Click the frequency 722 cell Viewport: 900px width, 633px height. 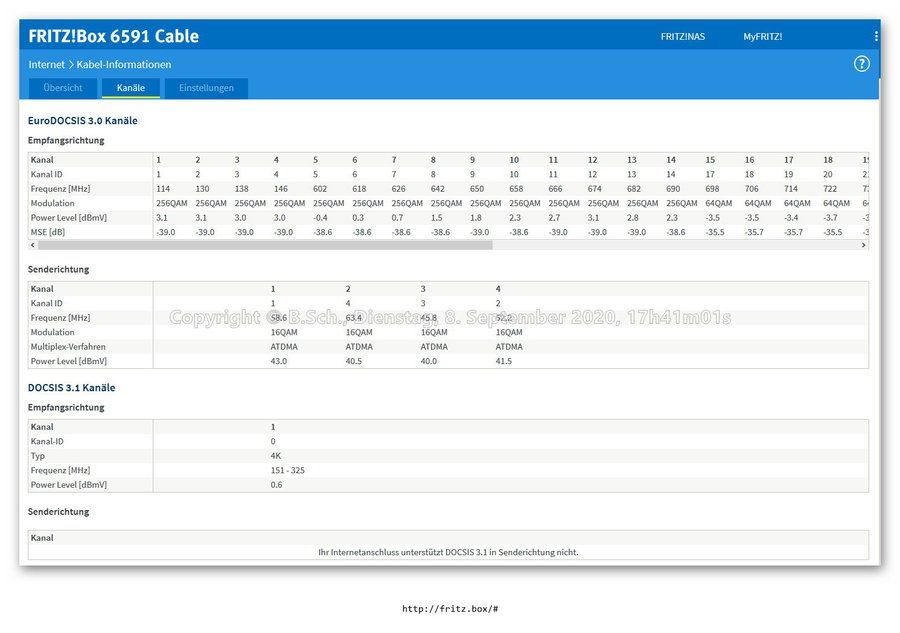830,189
